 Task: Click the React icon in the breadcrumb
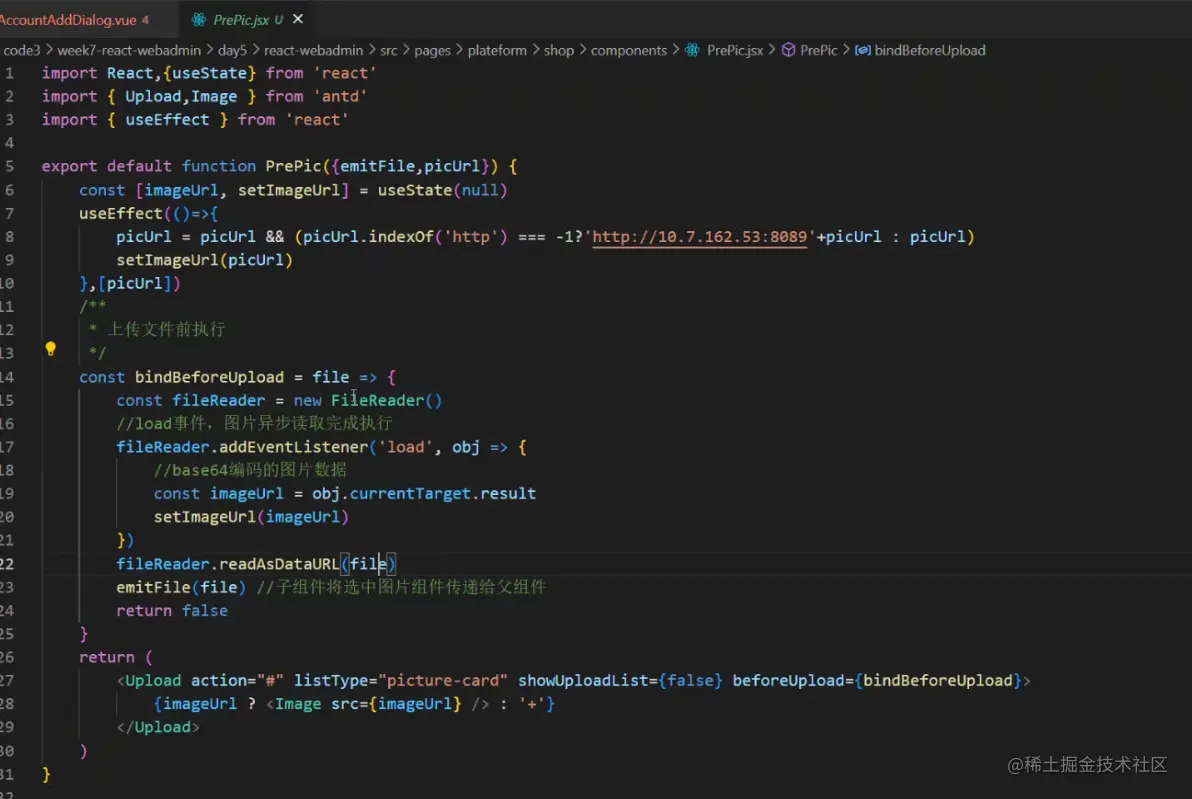click(x=693, y=50)
